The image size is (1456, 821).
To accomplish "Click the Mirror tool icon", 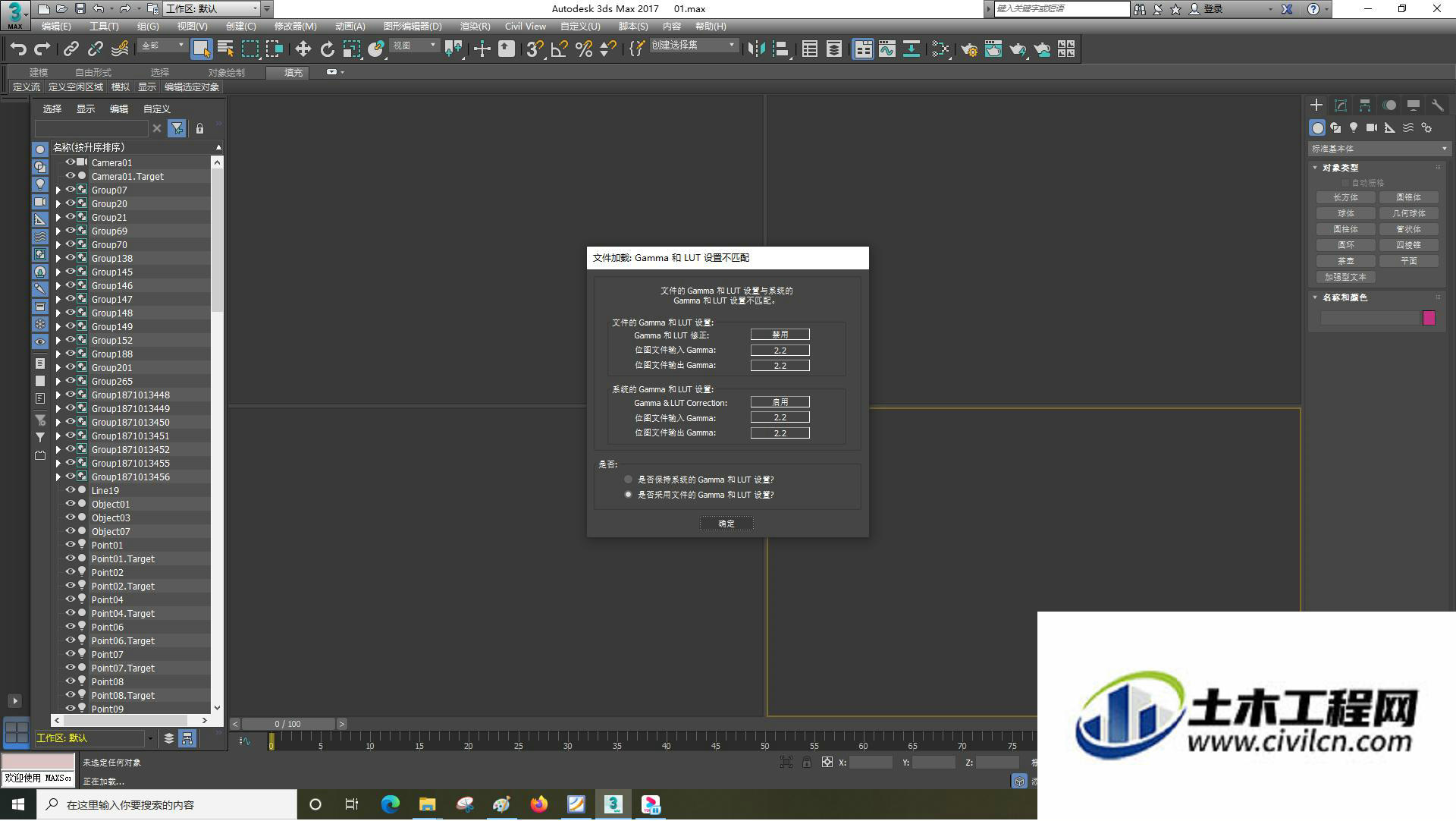I will (756, 49).
